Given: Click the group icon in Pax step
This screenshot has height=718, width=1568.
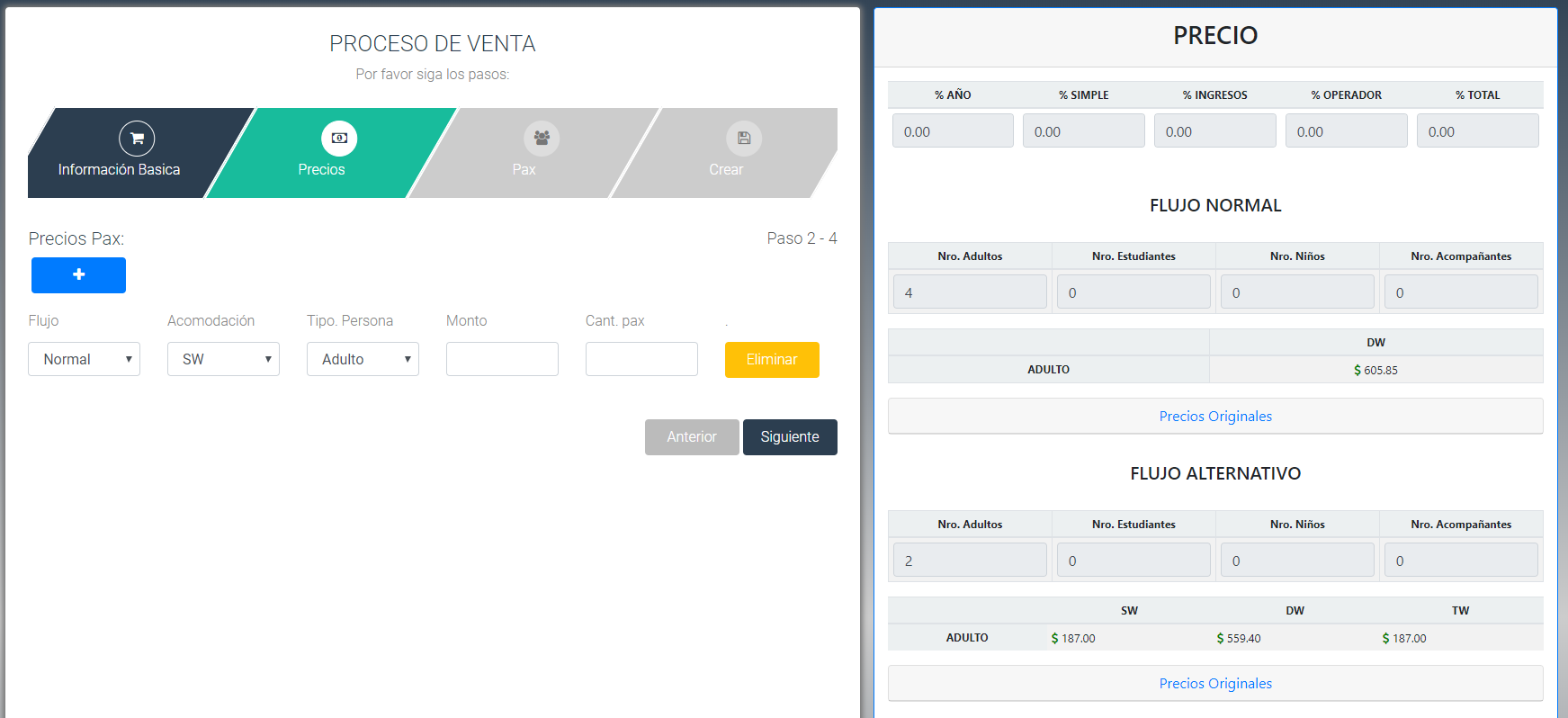Looking at the screenshot, I should (x=542, y=139).
